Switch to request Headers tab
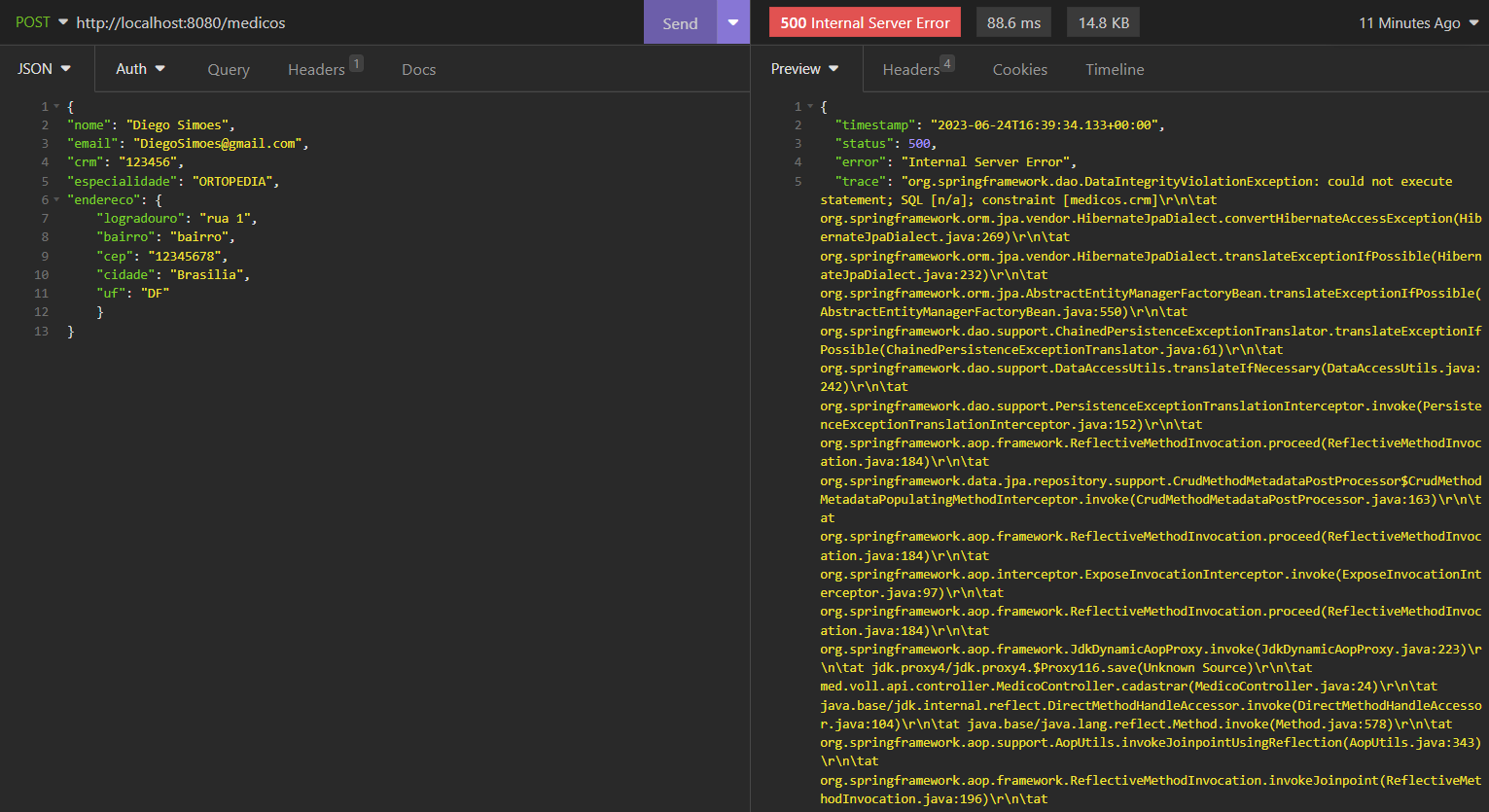 coord(324,68)
